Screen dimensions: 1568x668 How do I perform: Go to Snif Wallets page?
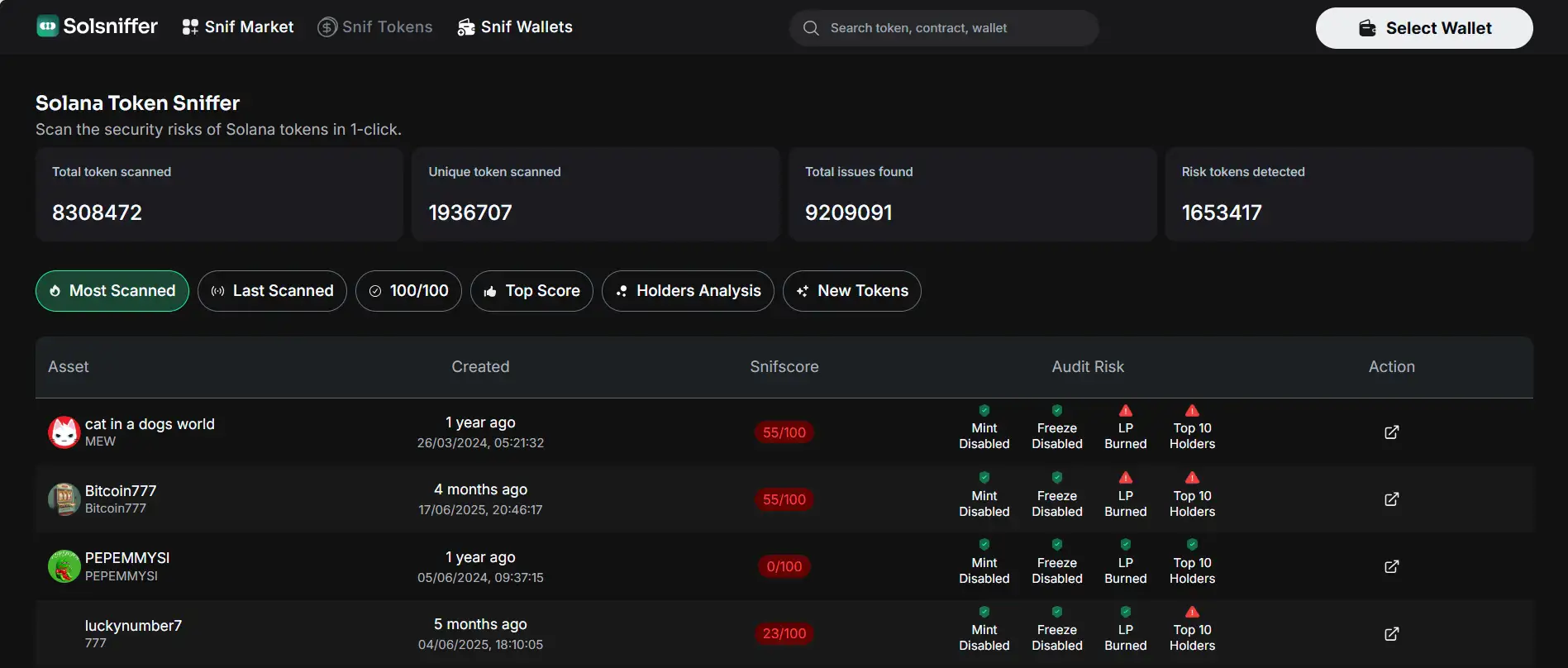pyautogui.click(x=515, y=27)
